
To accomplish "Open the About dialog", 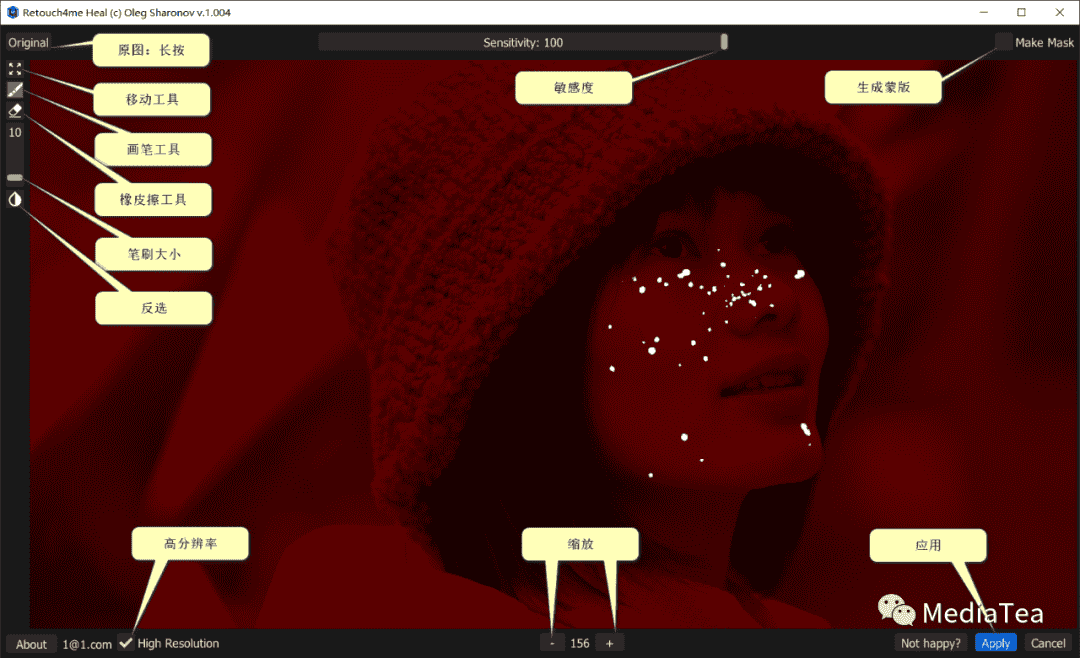I will coord(31,644).
